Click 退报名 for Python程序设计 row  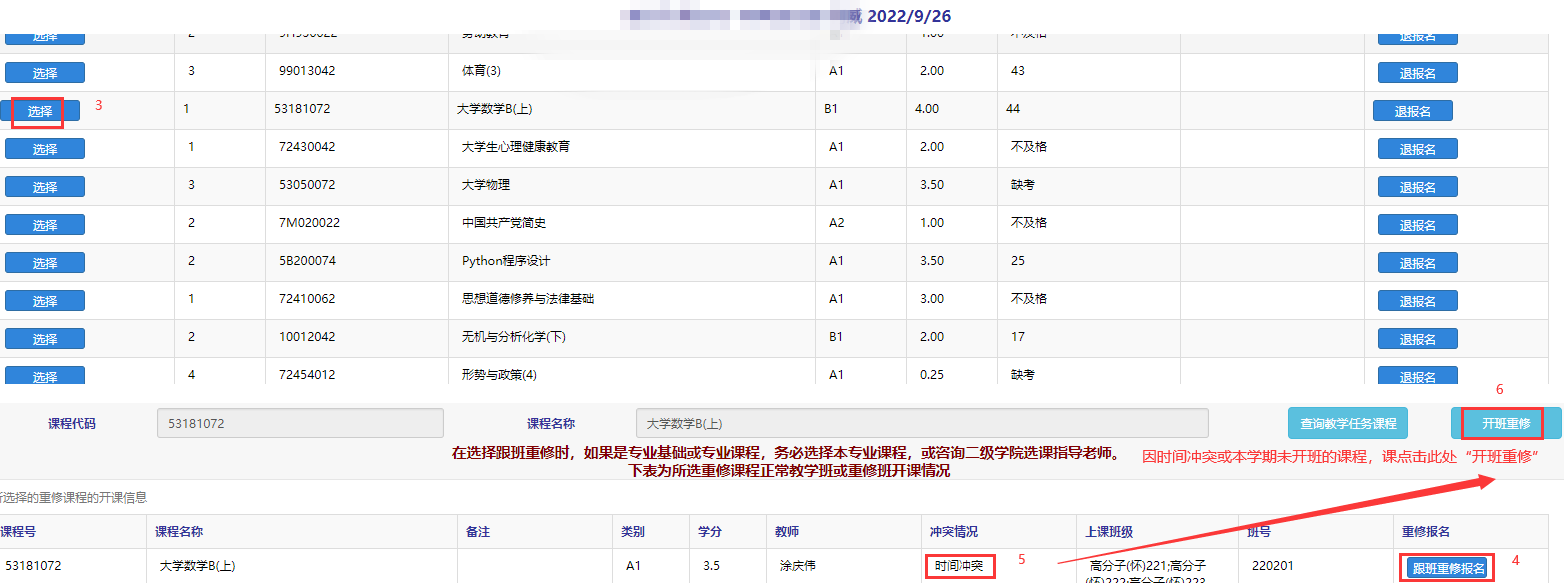(x=1417, y=263)
